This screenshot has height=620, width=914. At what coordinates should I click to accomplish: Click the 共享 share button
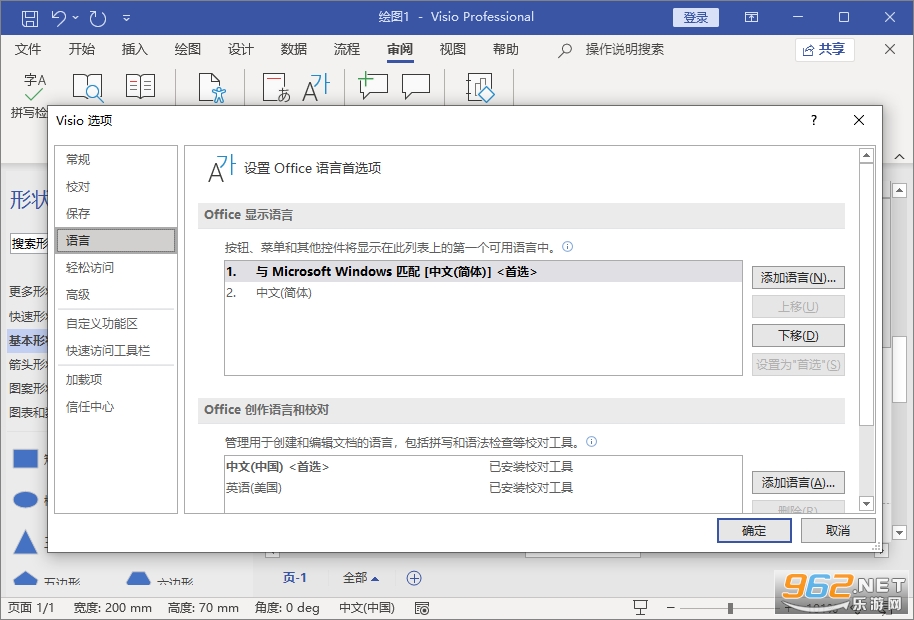point(824,50)
